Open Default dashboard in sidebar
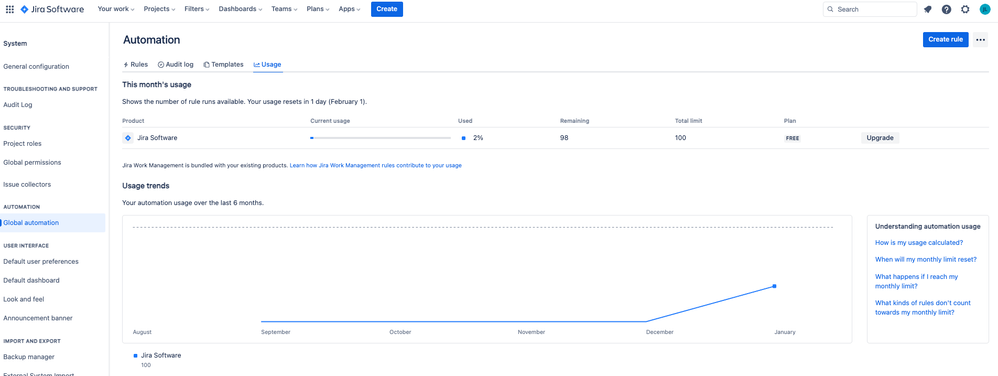Image resolution: width=998 pixels, height=376 pixels. tap(31, 280)
